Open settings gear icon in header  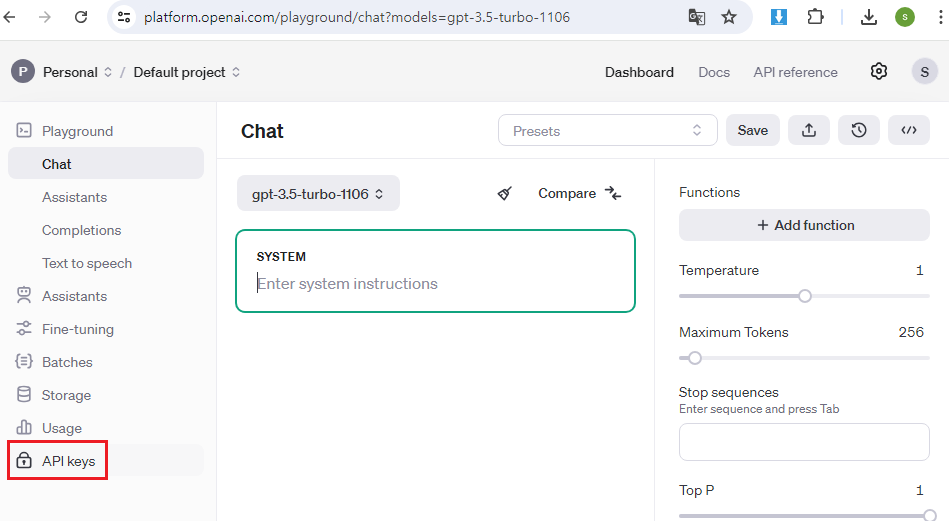click(x=879, y=71)
